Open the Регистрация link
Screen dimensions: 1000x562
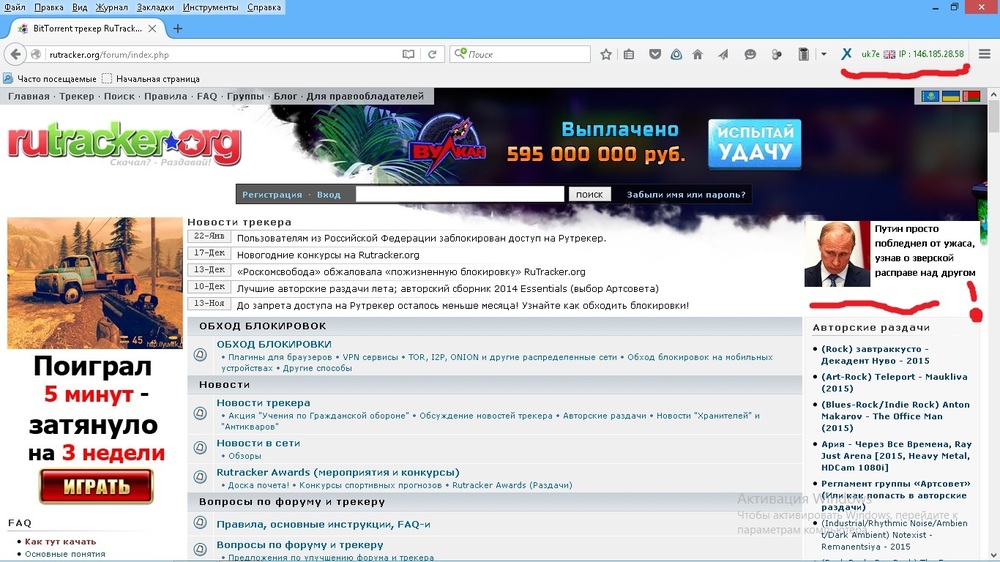point(272,195)
